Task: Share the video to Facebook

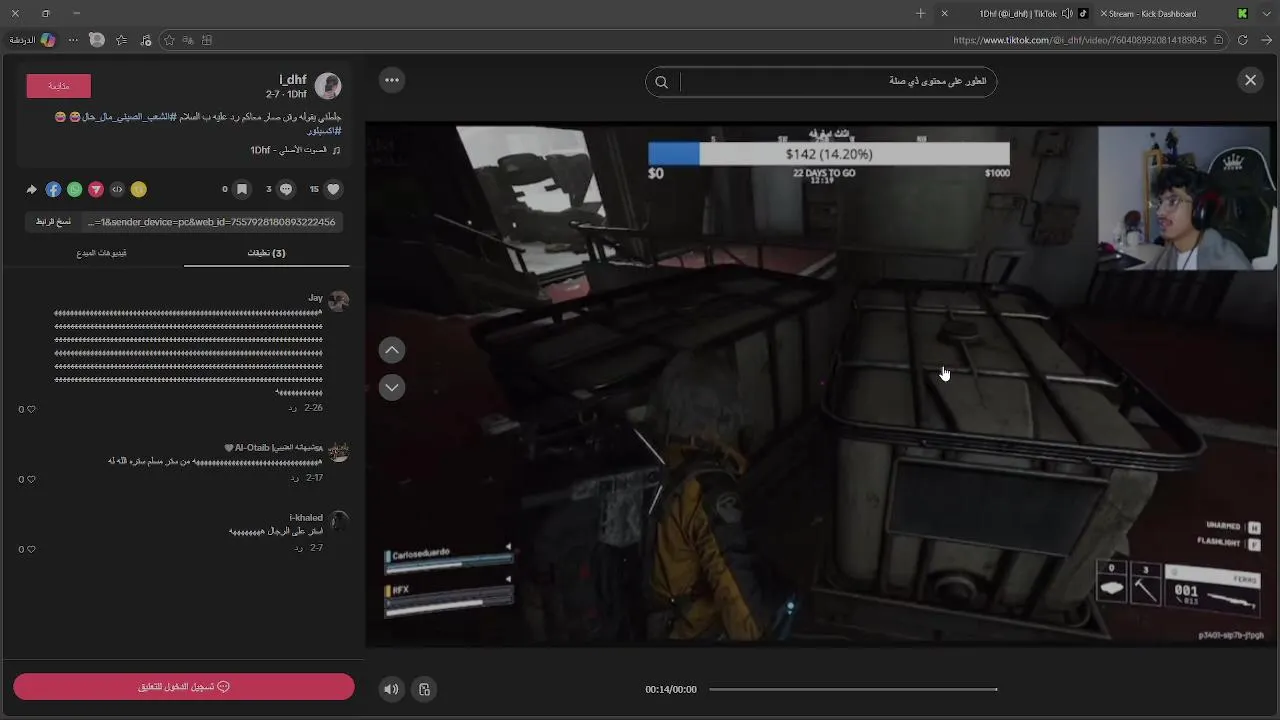Action: click(x=53, y=189)
